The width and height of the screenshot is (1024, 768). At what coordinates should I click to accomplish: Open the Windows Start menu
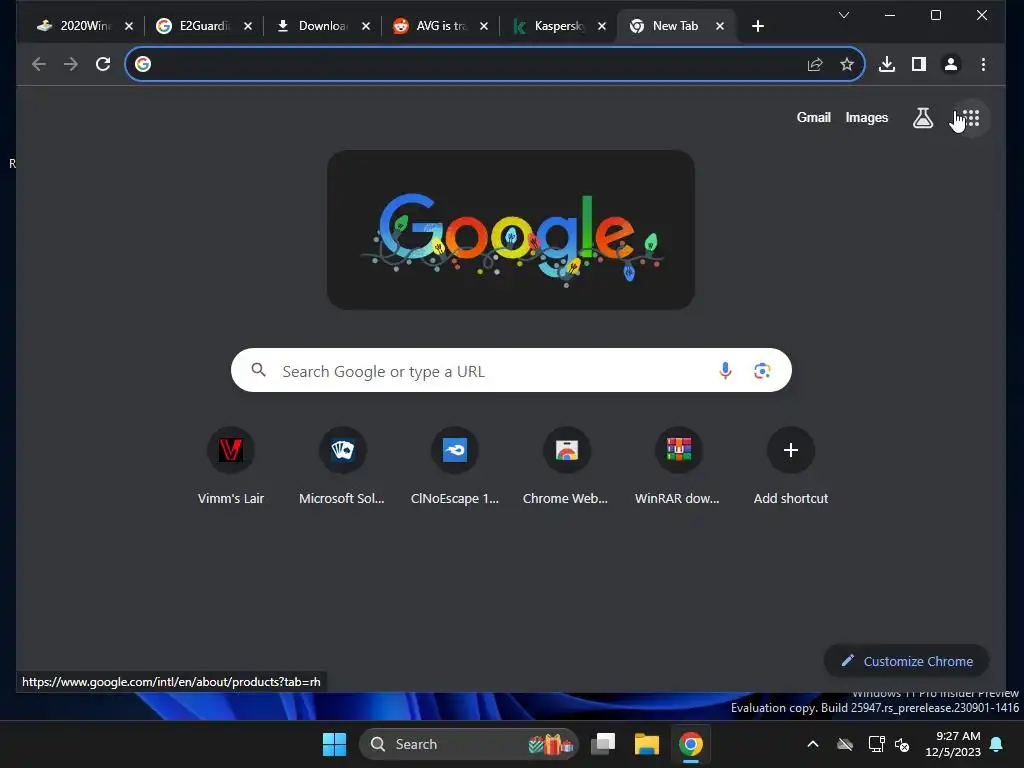pos(334,744)
